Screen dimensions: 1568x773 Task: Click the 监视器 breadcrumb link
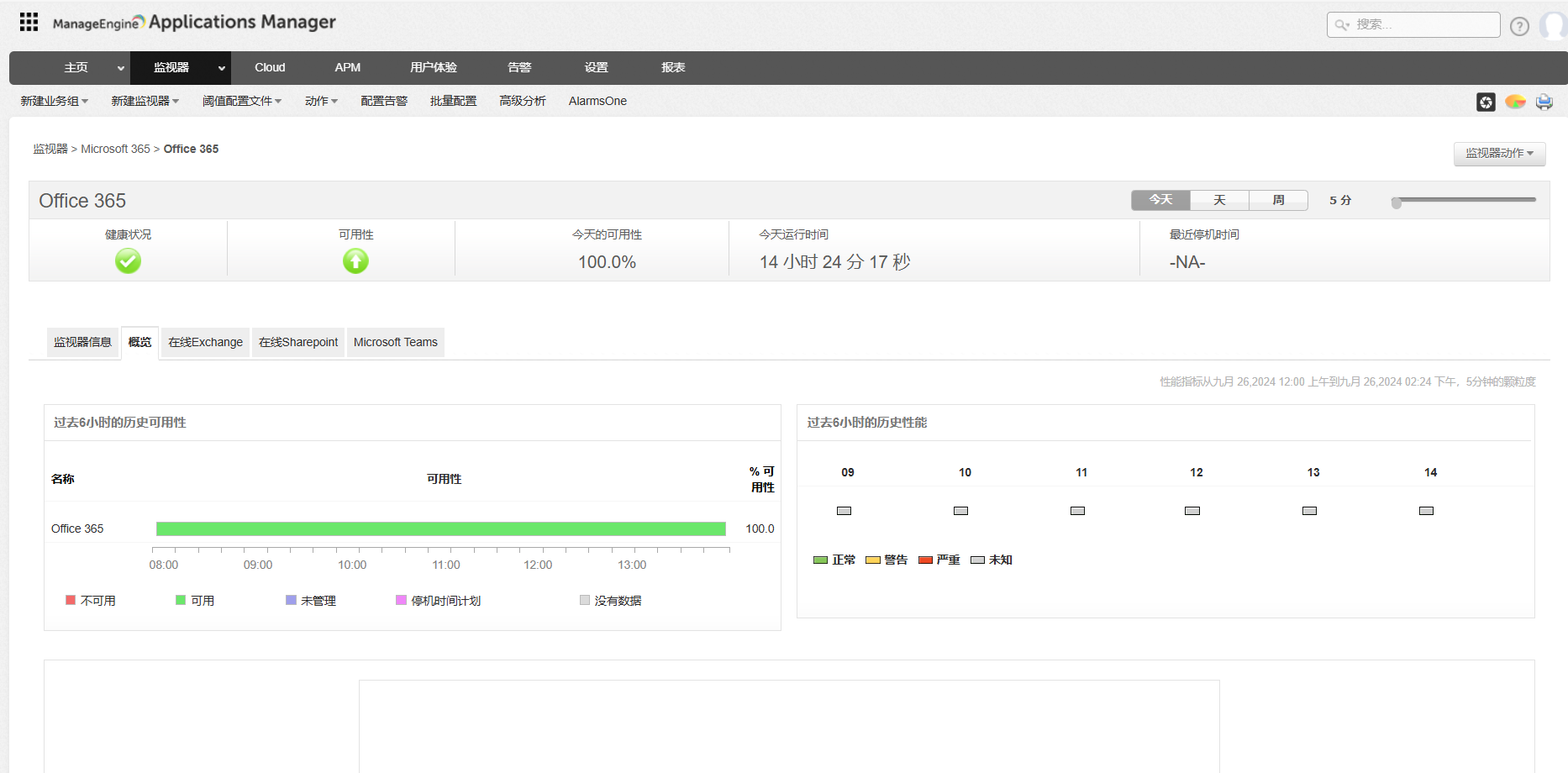(x=50, y=149)
